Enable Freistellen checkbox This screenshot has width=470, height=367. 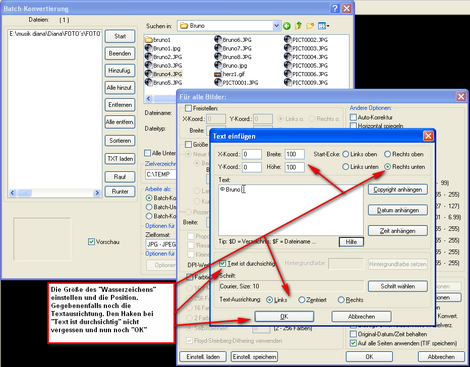[x=188, y=108]
